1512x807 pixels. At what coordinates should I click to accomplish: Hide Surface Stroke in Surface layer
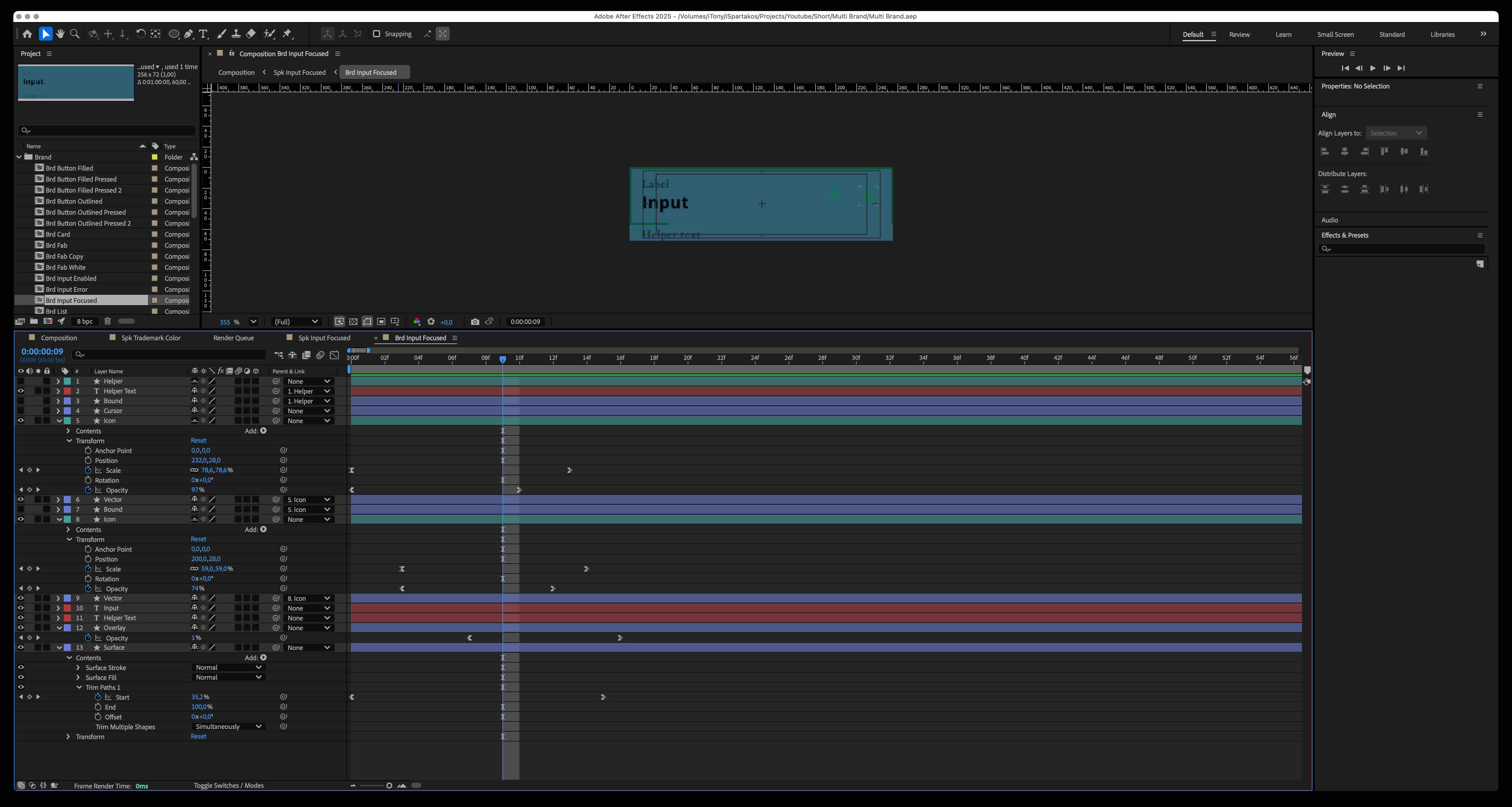(21, 667)
